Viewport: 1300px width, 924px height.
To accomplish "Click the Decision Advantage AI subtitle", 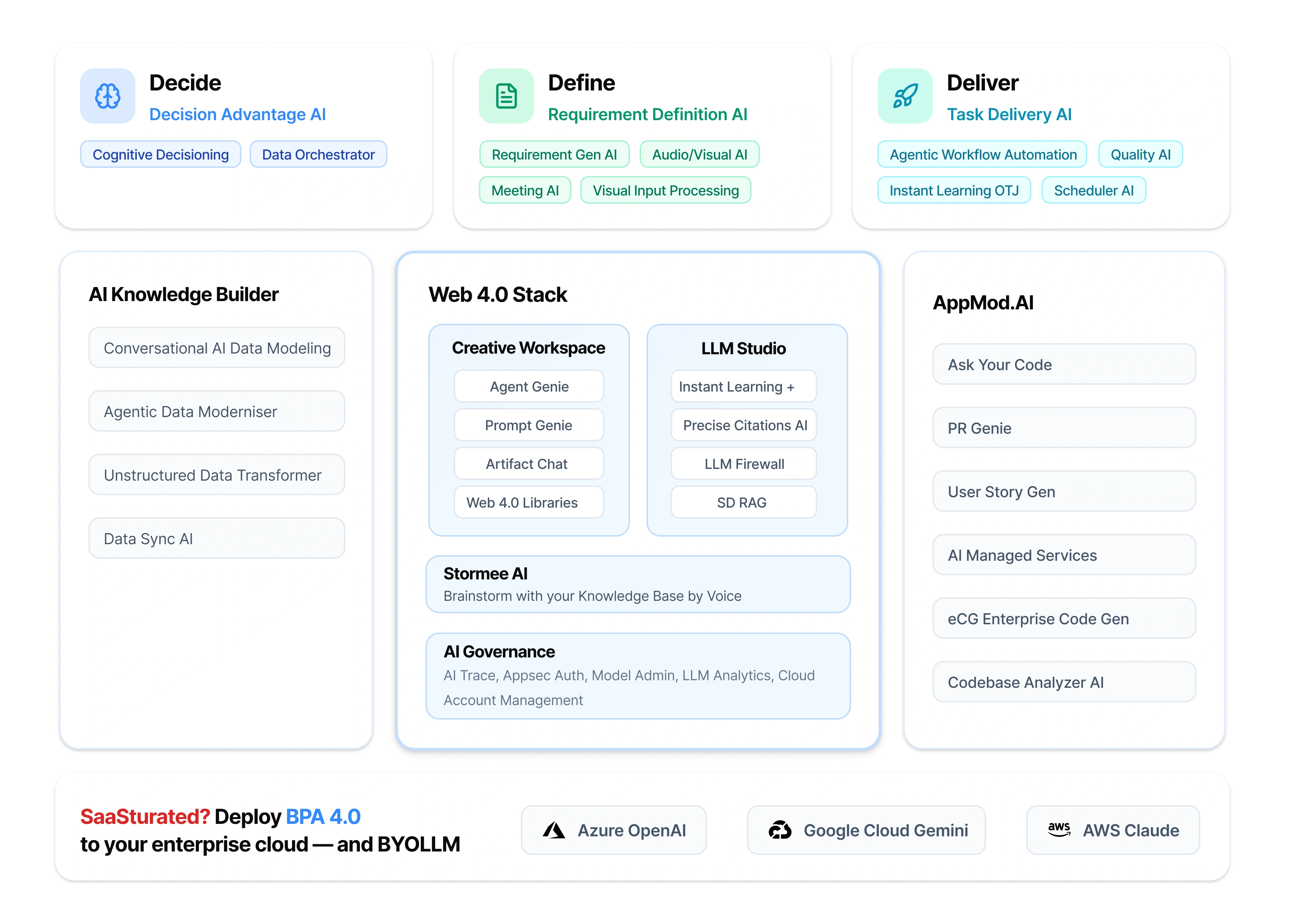I will point(237,114).
